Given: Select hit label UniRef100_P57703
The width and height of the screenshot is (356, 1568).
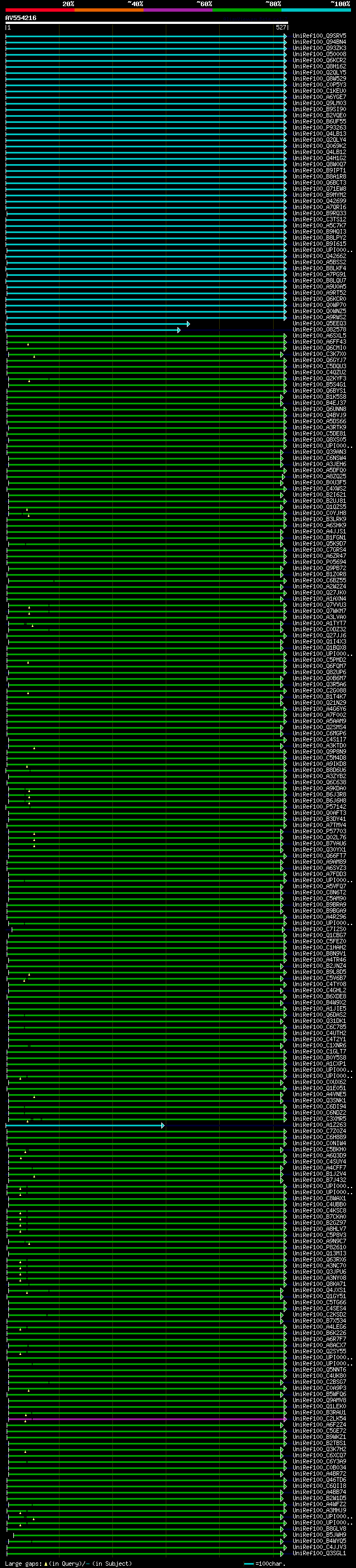Looking at the screenshot, I should coord(319,832).
